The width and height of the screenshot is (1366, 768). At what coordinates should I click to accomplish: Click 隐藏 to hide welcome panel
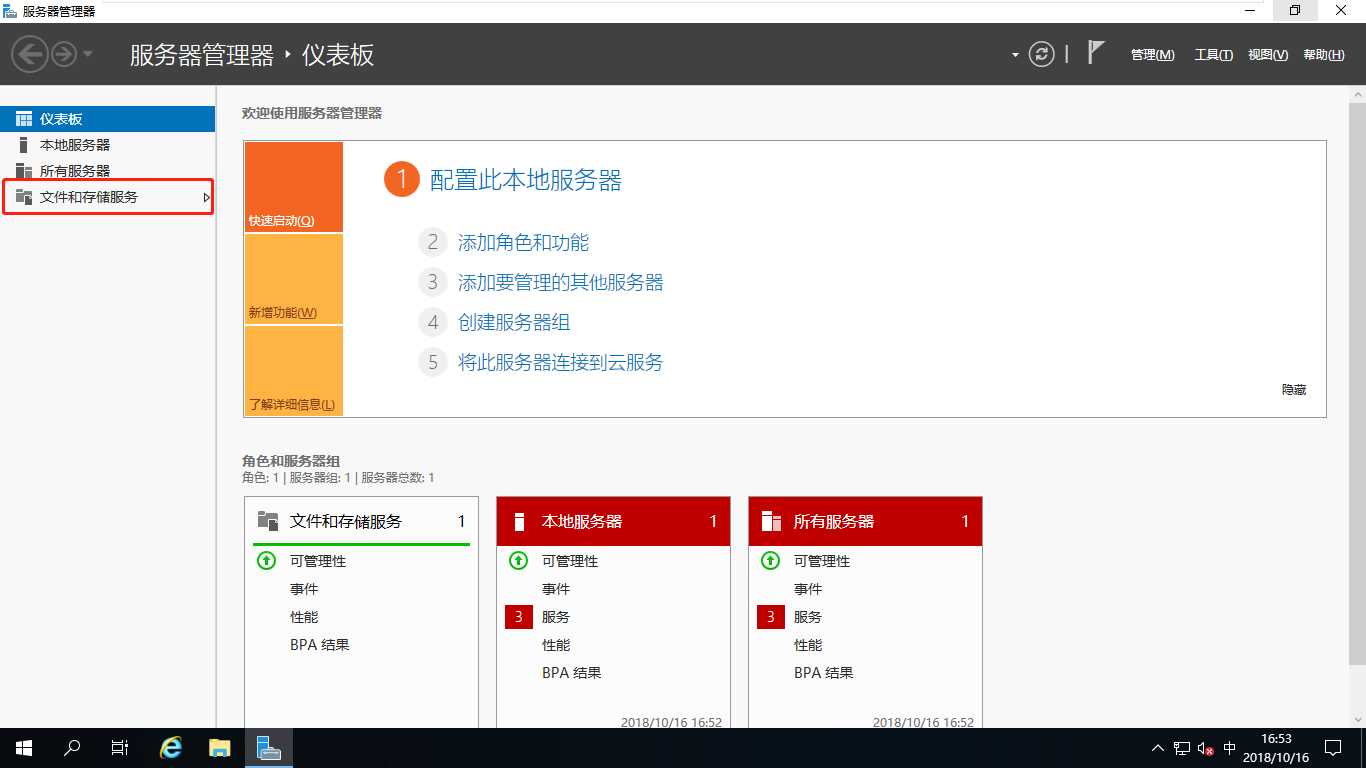tap(1294, 390)
